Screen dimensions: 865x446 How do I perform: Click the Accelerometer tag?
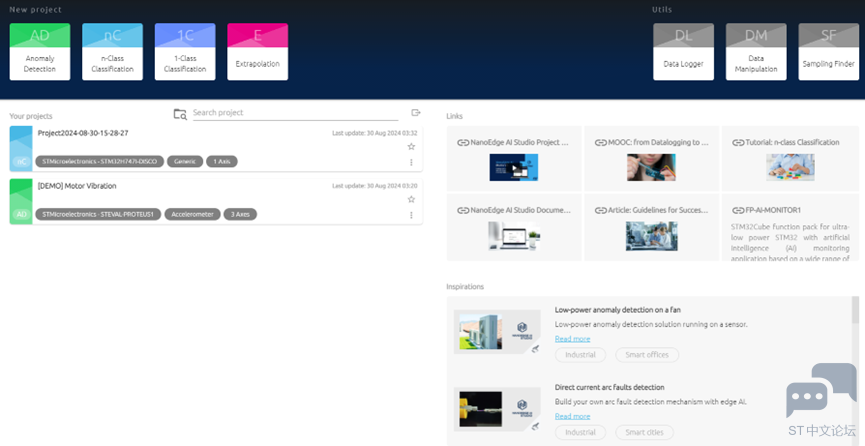point(193,214)
